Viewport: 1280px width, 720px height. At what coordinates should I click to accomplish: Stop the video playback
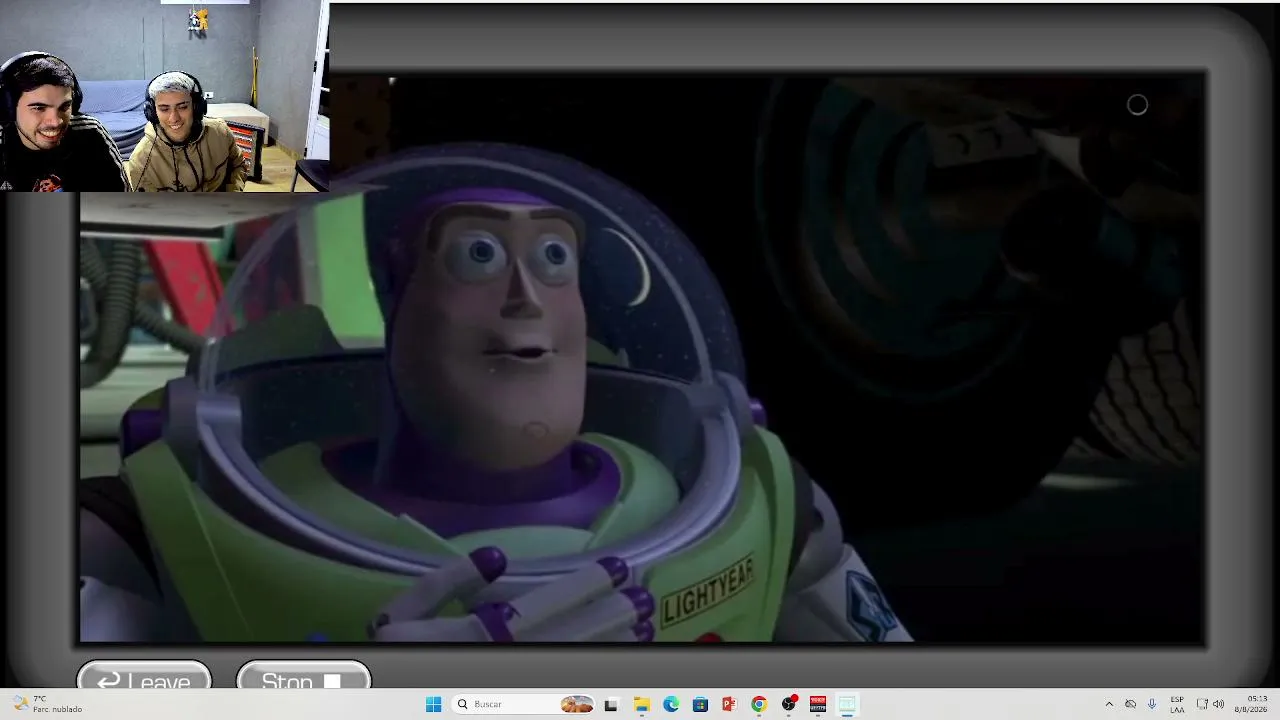pos(303,676)
